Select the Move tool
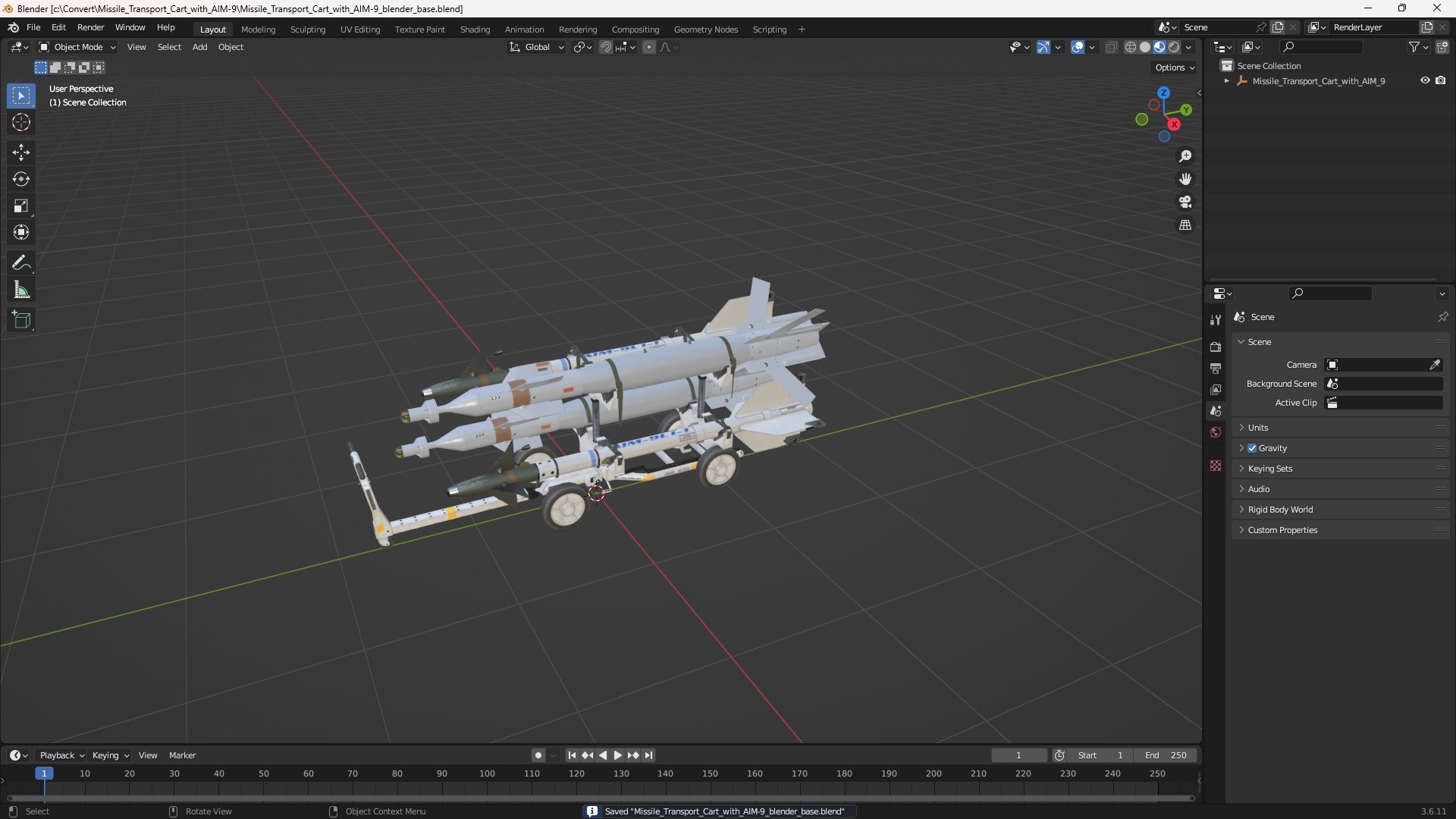Image resolution: width=1456 pixels, height=819 pixels. pyautogui.click(x=21, y=152)
